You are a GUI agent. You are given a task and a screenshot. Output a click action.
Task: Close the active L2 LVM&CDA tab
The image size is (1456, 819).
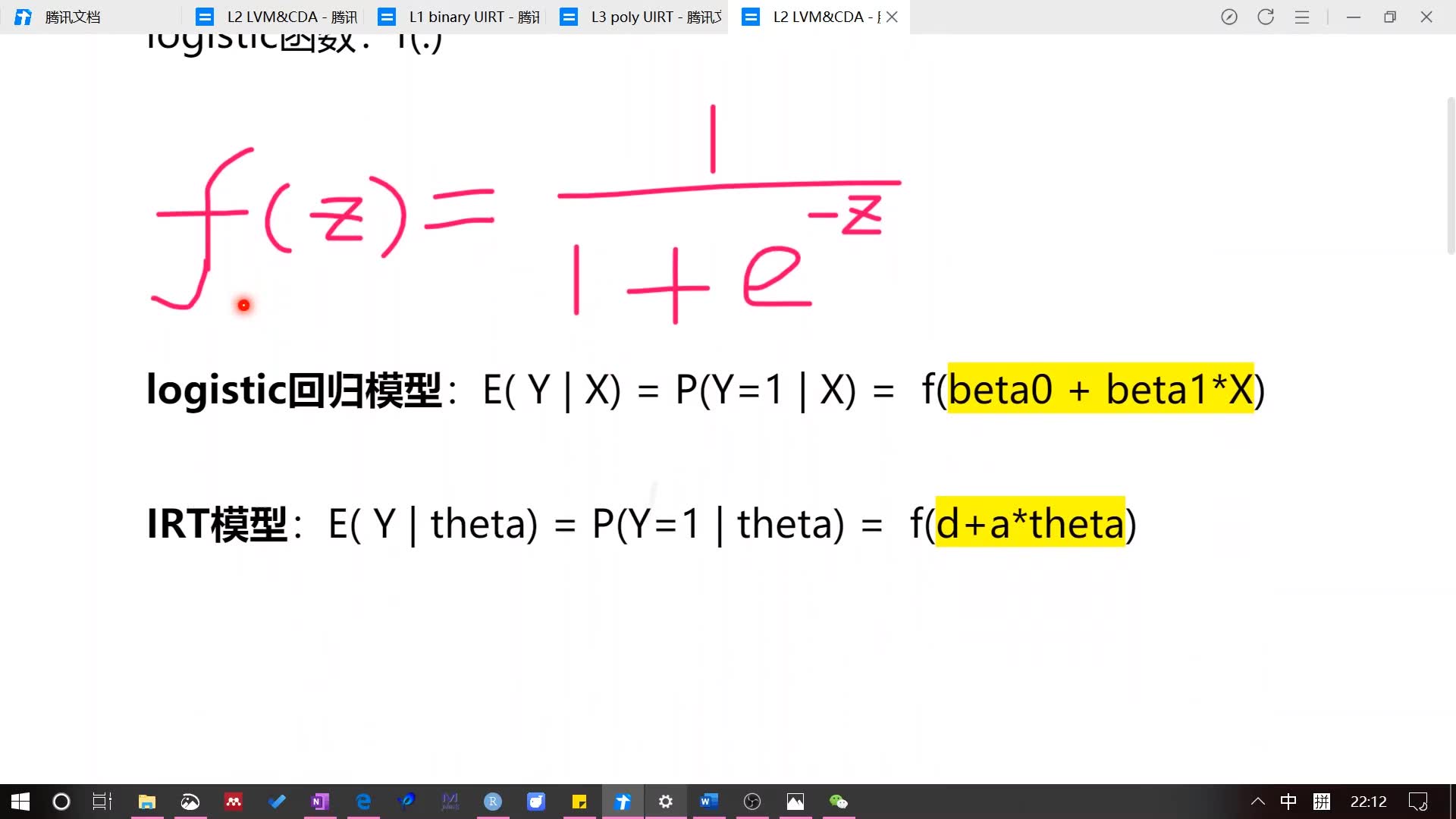tap(892, 17)
